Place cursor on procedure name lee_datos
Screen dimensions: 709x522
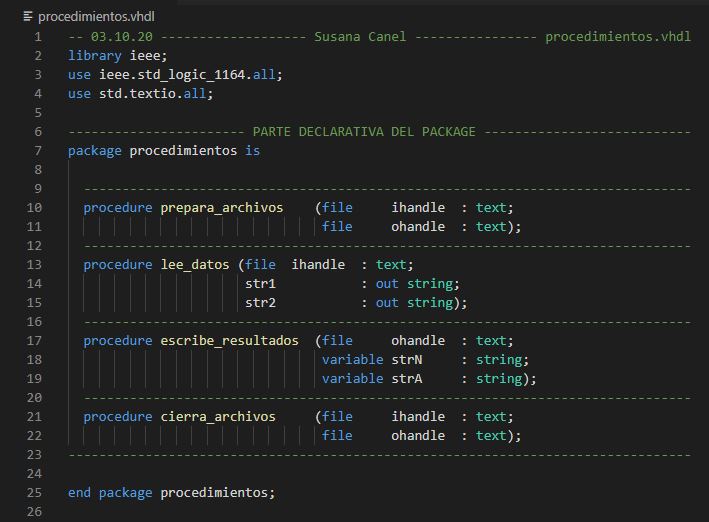194,265
